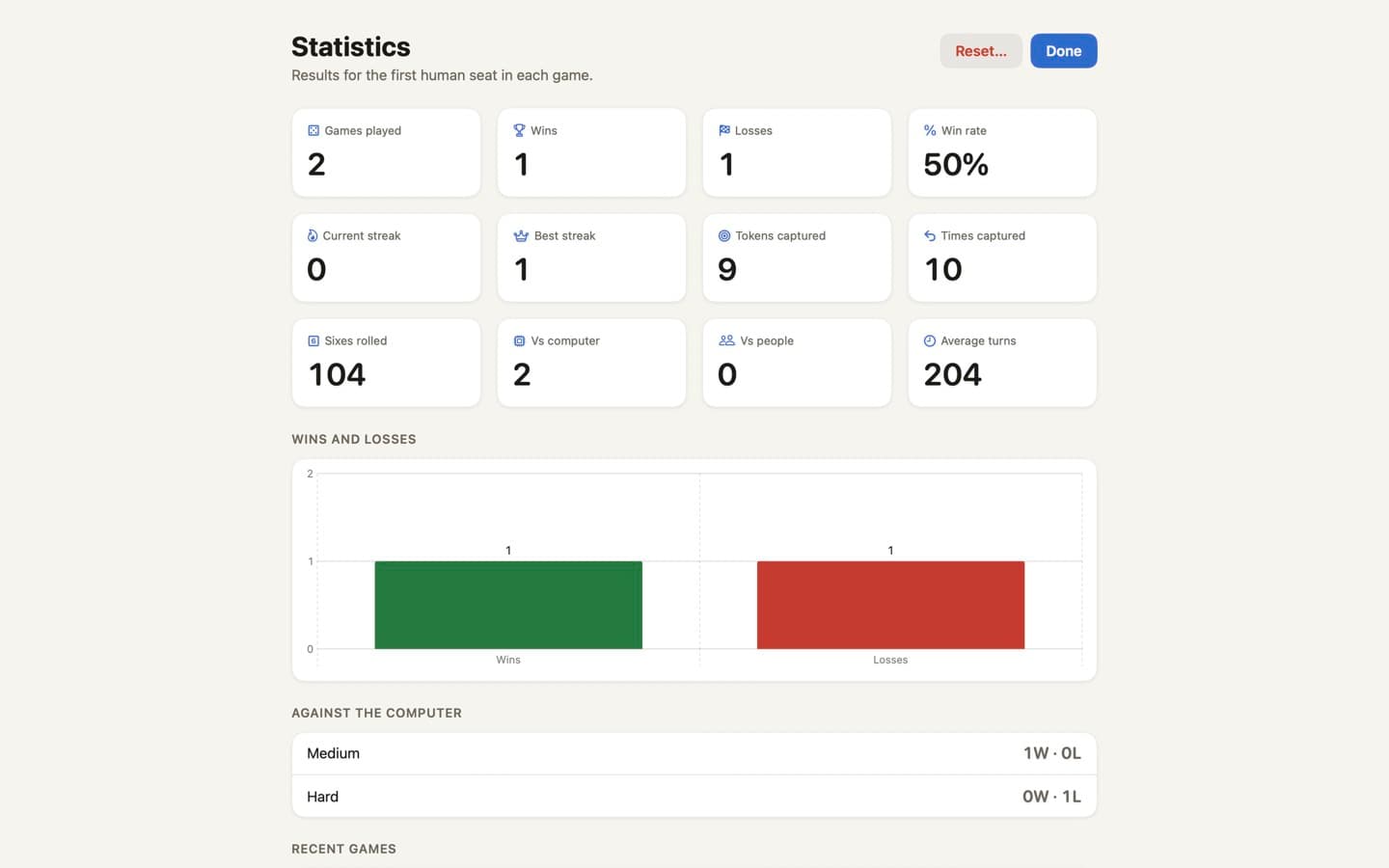Viewport: 1389px width, 868px height.
Task: Click the 'Best streak' label
Action: point(564,235)
